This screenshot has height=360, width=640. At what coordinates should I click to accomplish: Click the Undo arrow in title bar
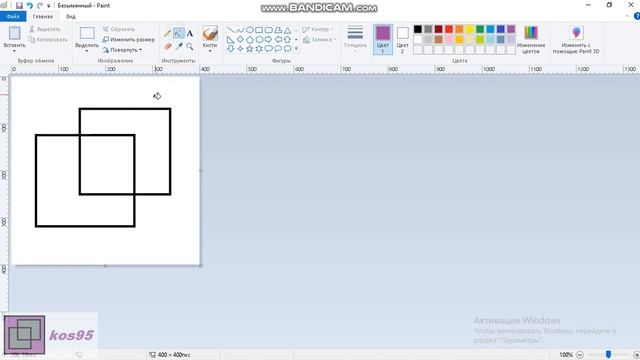[x=30, y=6]
